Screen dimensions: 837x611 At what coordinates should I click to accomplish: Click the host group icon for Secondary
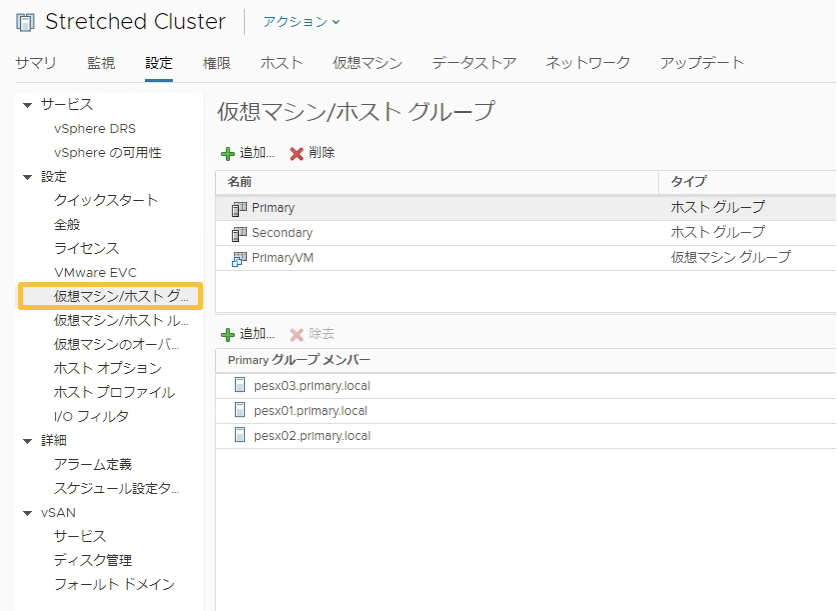point(239,234)
